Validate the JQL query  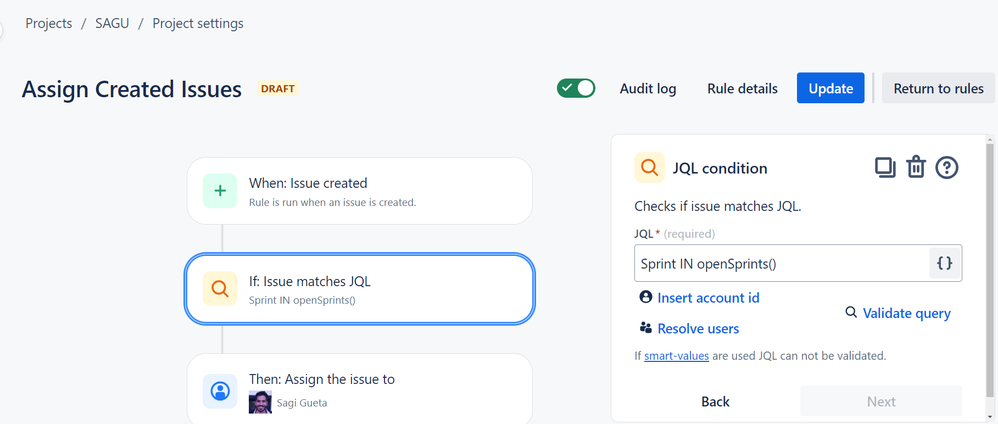(905, 313)
